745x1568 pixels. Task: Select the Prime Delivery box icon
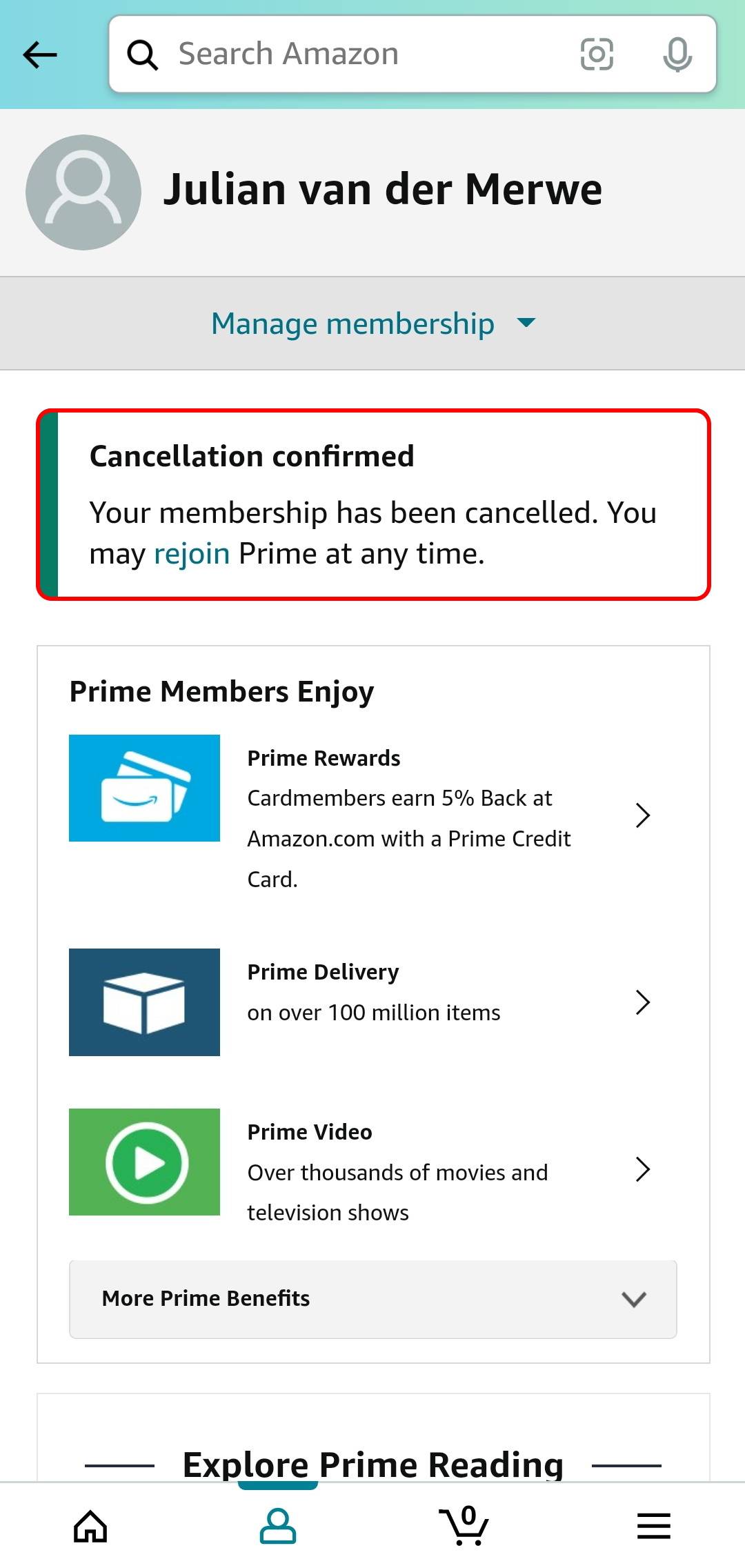pyautogui.click(x=143, y=1002)
